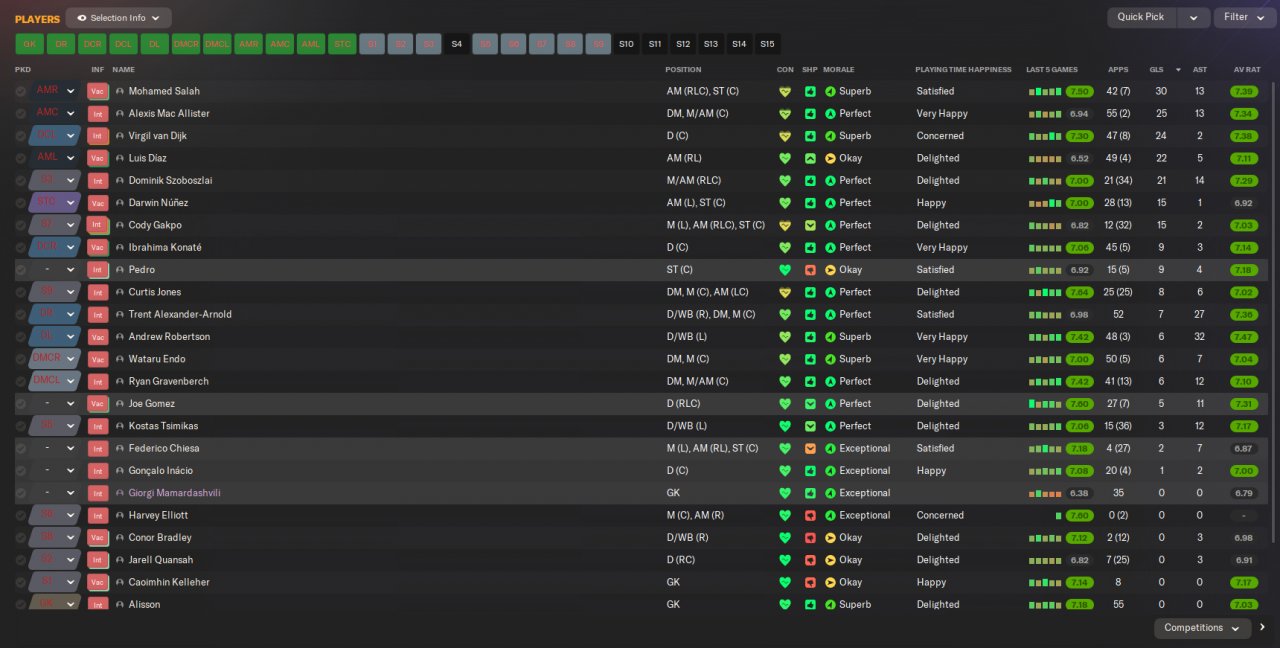Open the Selection Info dropdown
The width and height of the screenshot is (1280, 648).
point(118,18)
